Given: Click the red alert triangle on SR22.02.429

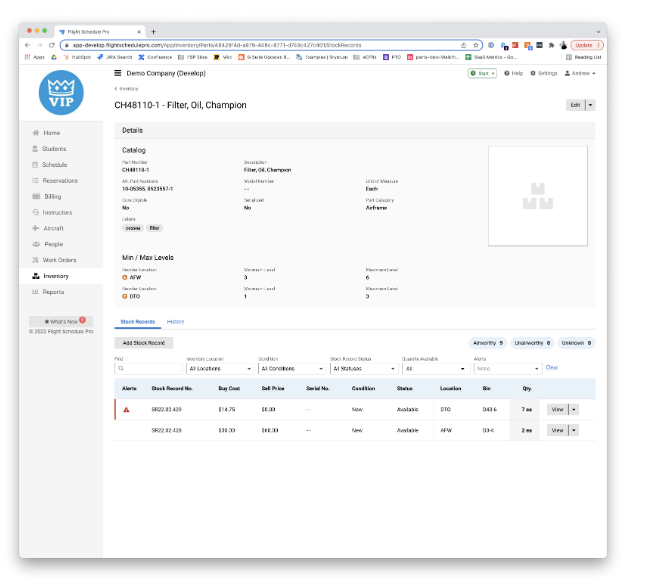Looking at the screenshot, I should point(126,410).
